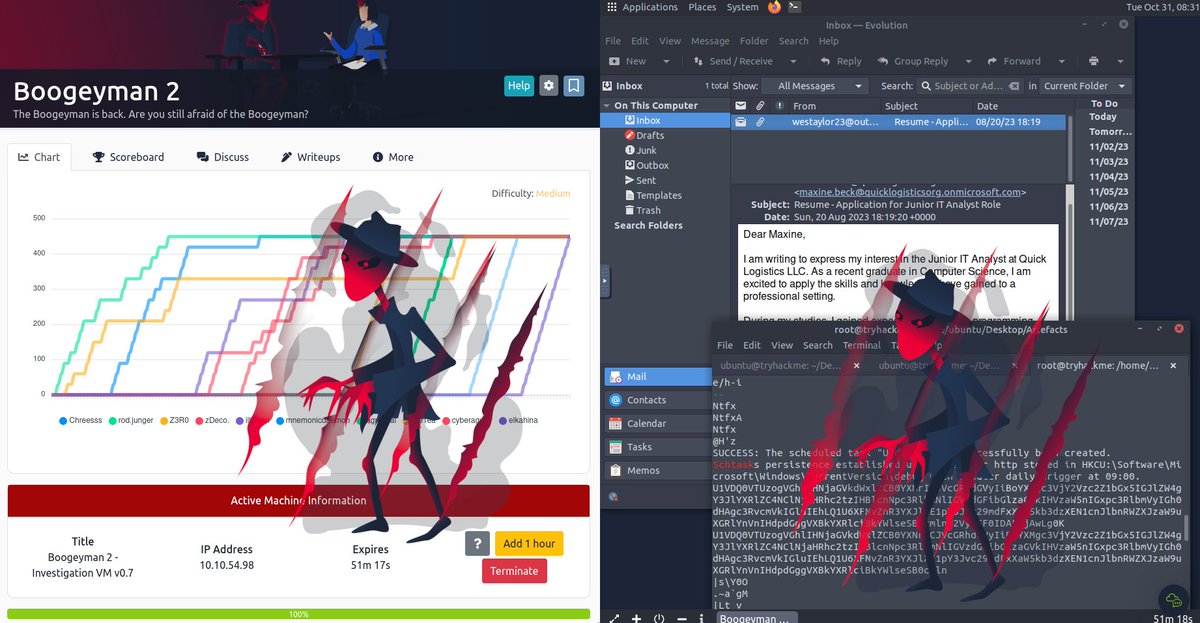
Task: Open the Writeups tab
Action: (x=311, y=157)
